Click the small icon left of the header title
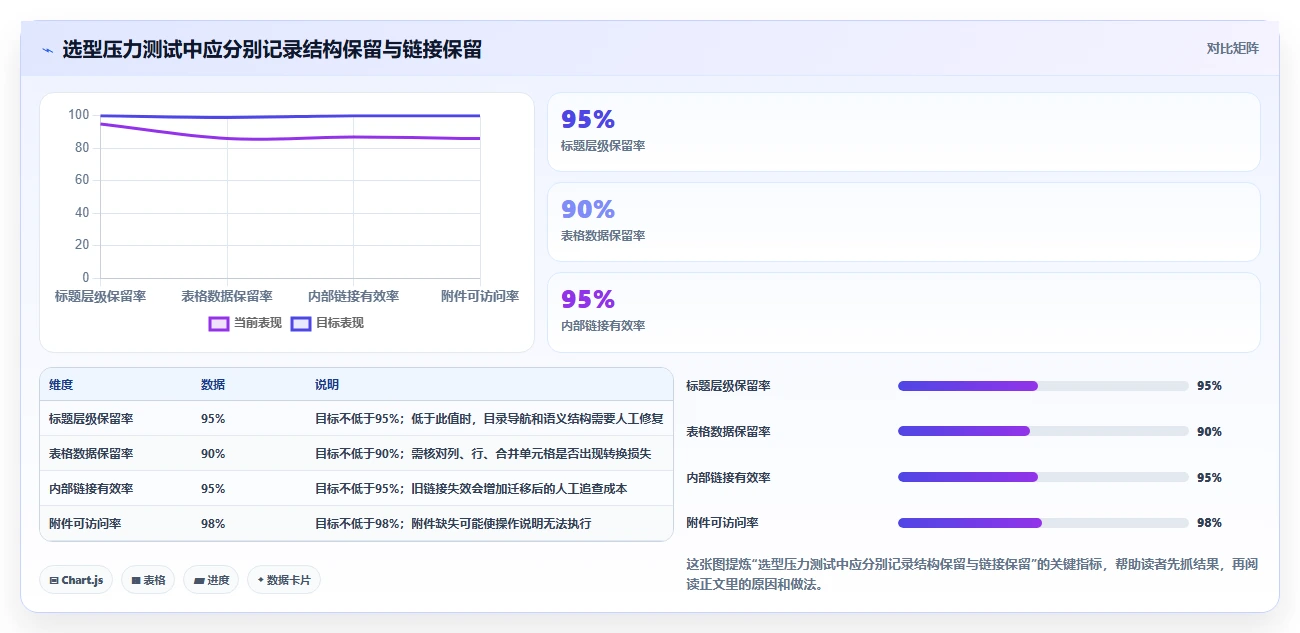Viewport: 1300px width, 633px height. [x=47, y=50]
